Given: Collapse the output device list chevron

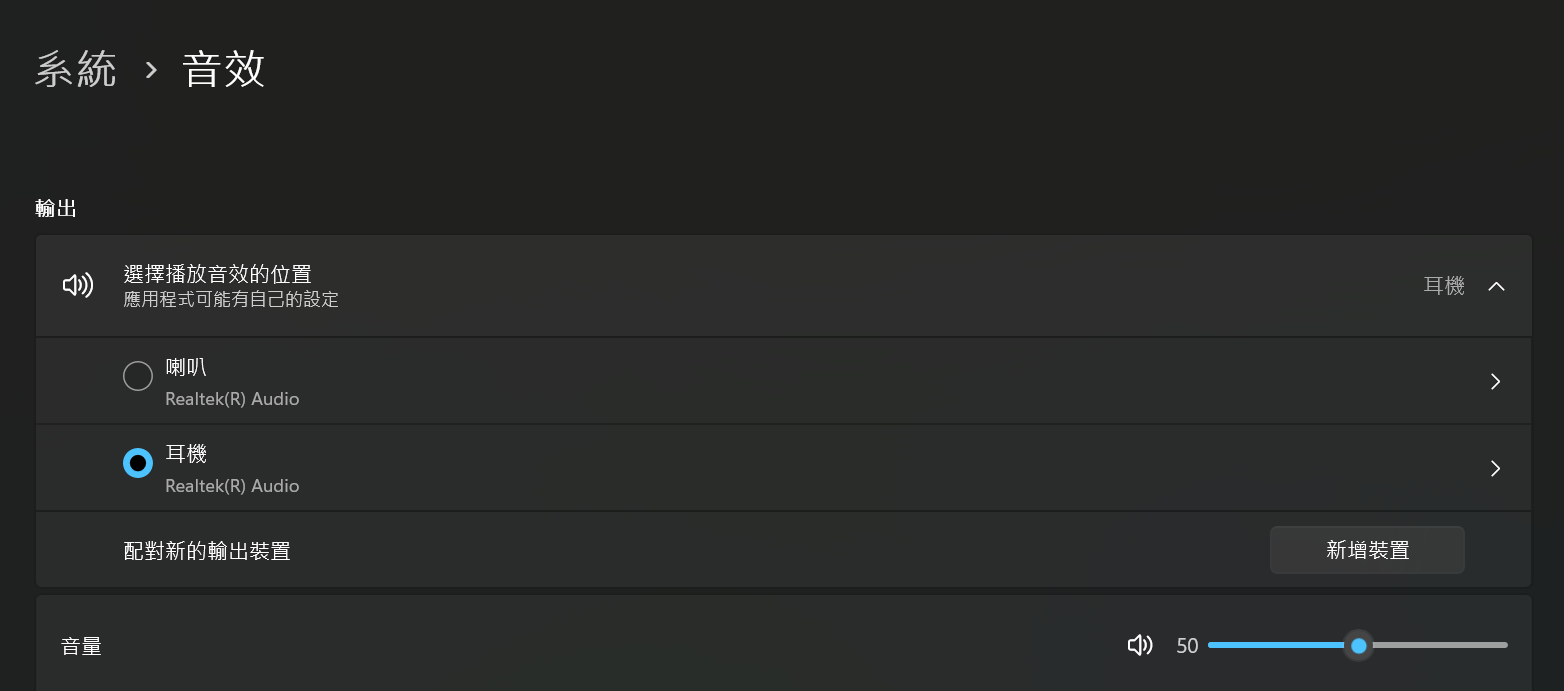Looking at the screenshot, I should point(1496,286).
